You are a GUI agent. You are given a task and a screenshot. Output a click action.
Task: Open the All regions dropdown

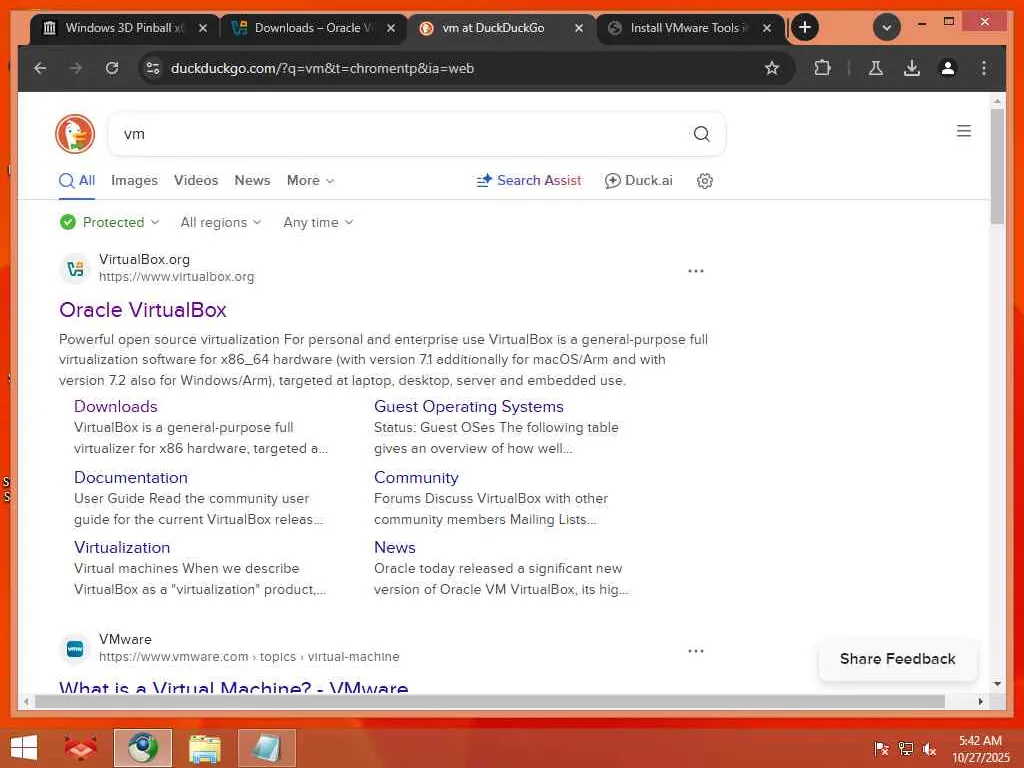click(x=221, y=222)
